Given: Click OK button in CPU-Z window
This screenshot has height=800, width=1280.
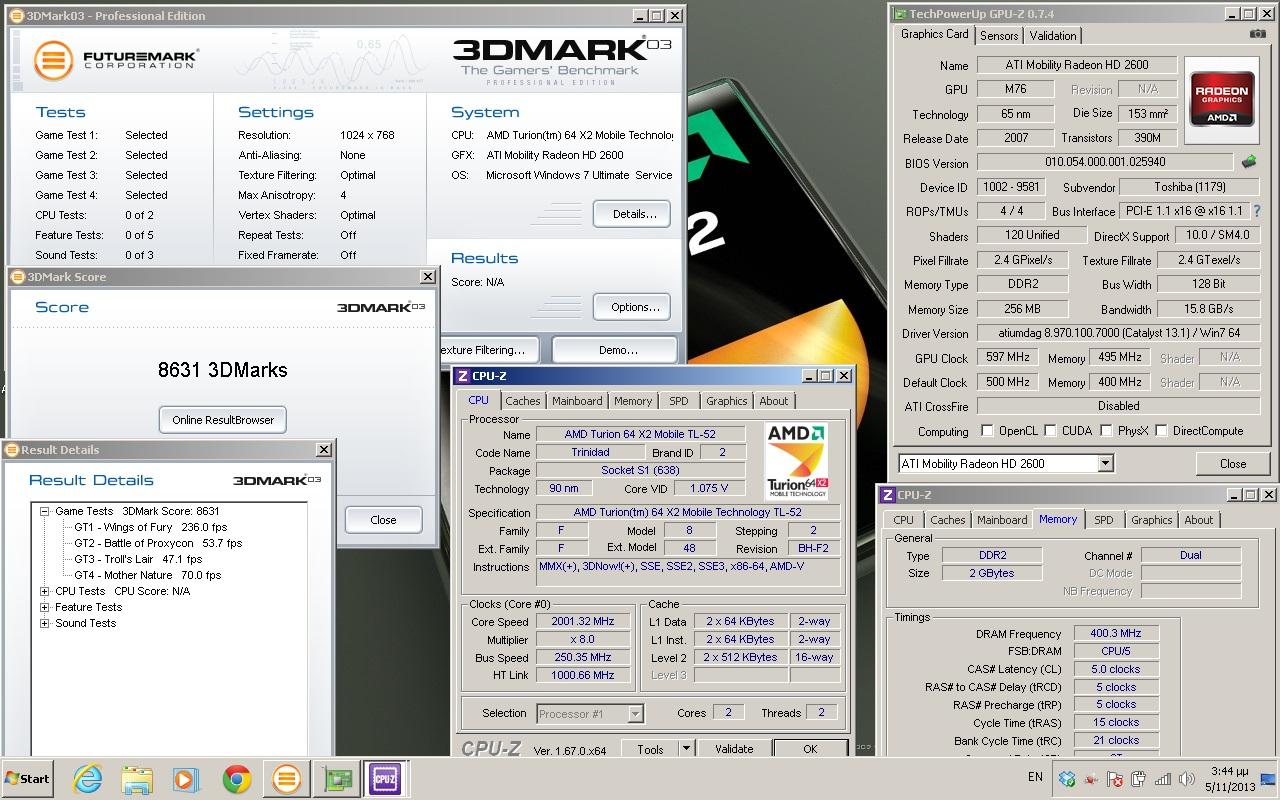Looking at the screenshot, I should click(810, 749).
